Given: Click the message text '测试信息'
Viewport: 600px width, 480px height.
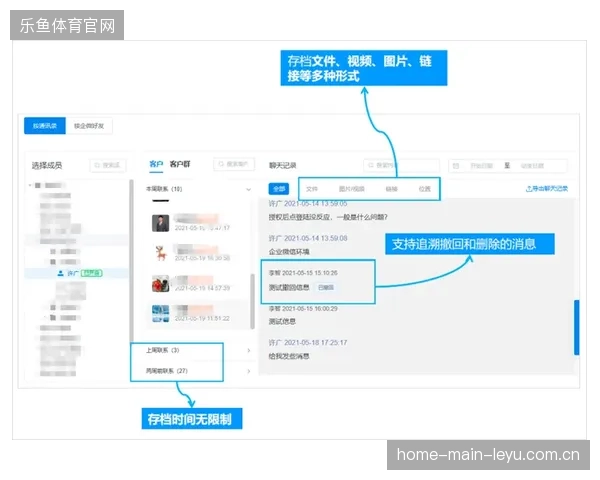Looking at the screenshot, I should pyautogui.click(x=282, y=322).
